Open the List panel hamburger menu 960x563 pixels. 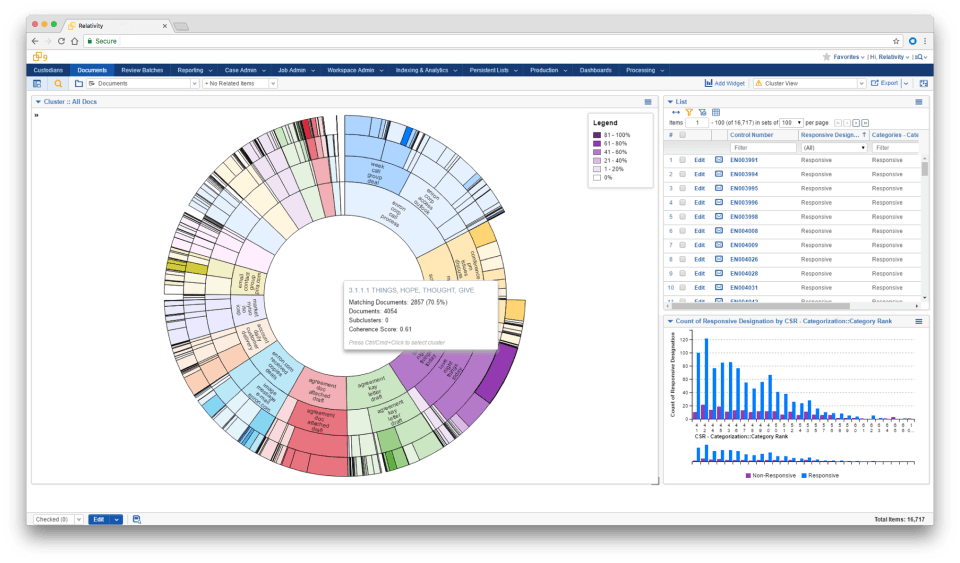(x=919, y=102)
